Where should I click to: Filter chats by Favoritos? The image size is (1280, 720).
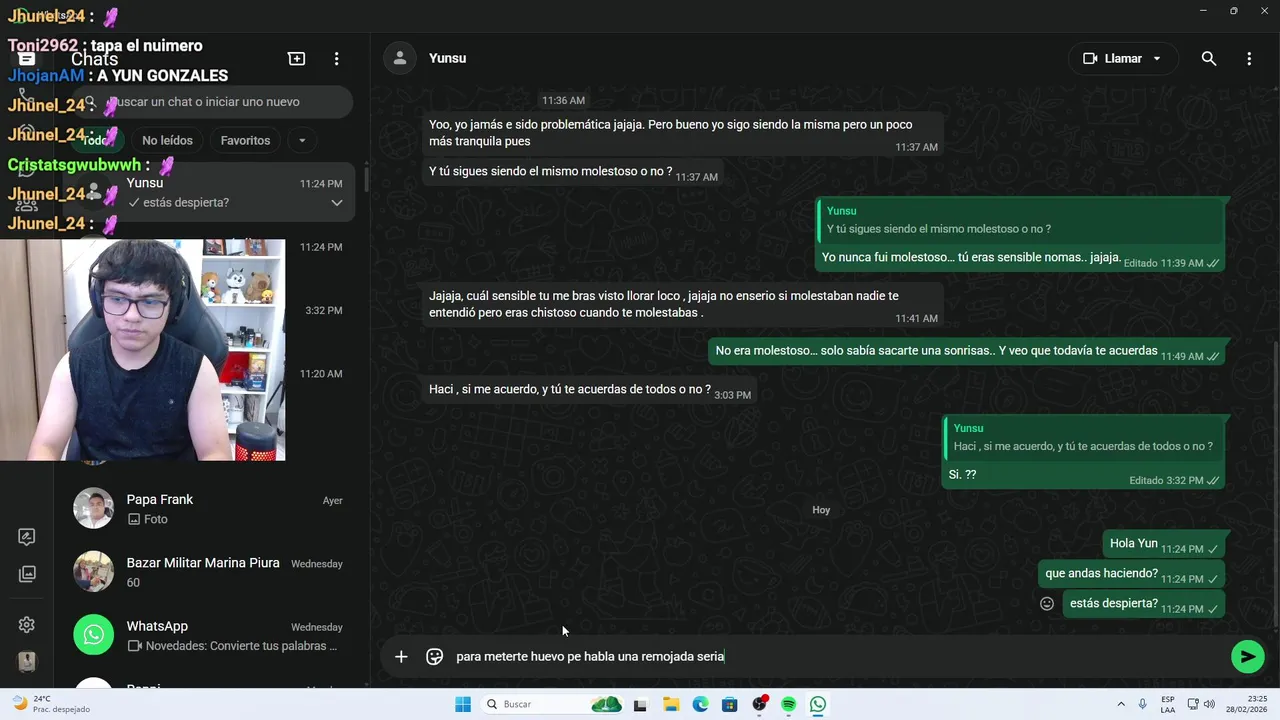point(245,141)
